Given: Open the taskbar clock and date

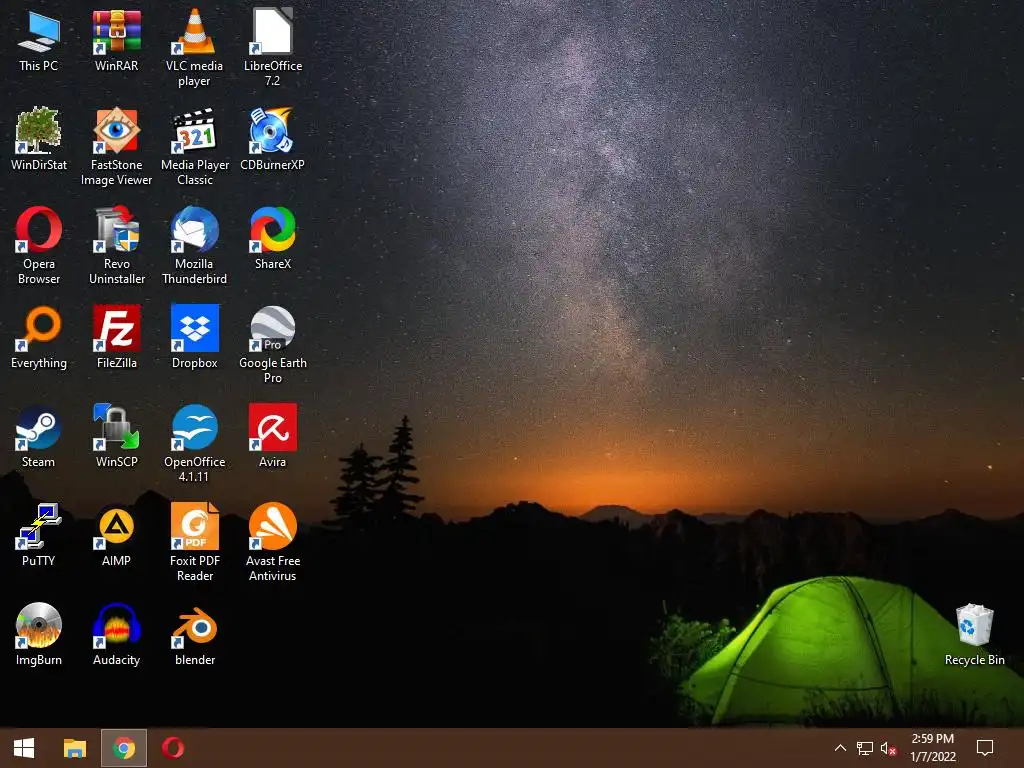Looking at the screenshot, I should pos(933,748).
